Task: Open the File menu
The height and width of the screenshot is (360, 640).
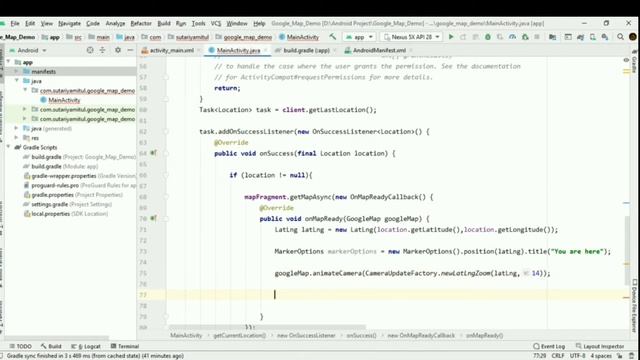Action: point(15,23)
